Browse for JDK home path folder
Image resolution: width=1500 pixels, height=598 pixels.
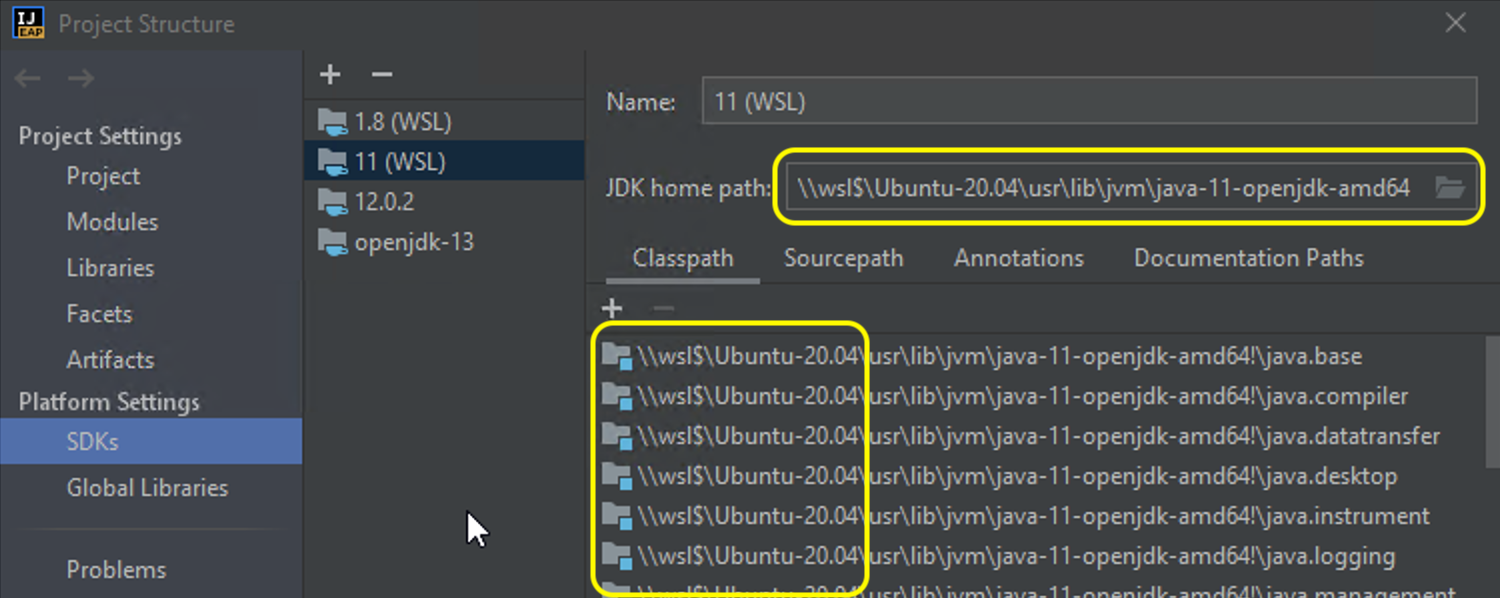(1450, 187)
